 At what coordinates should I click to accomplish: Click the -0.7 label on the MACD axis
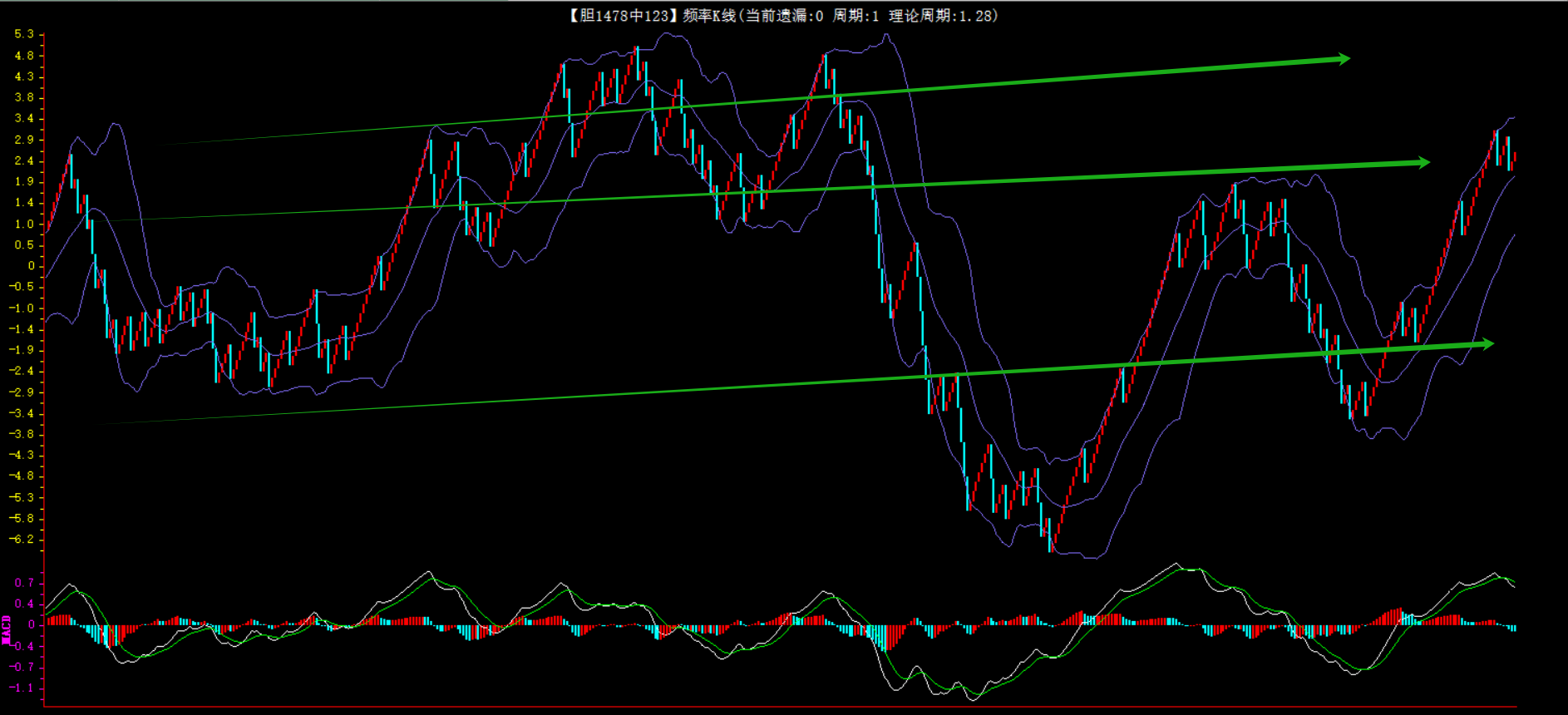point(22,667)
